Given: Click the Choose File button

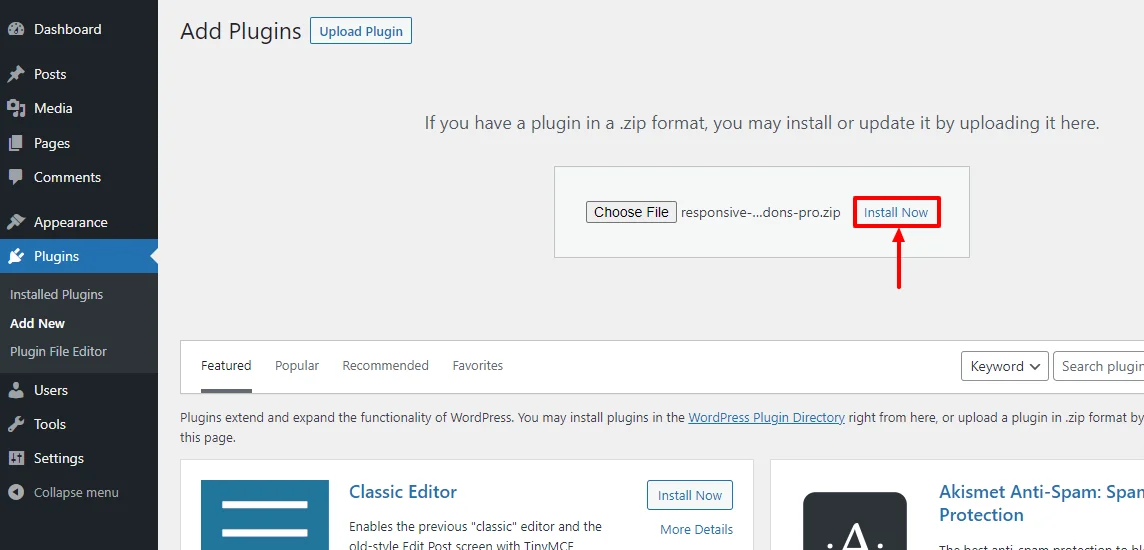Looking at the screenshot, I should [631, 212].
